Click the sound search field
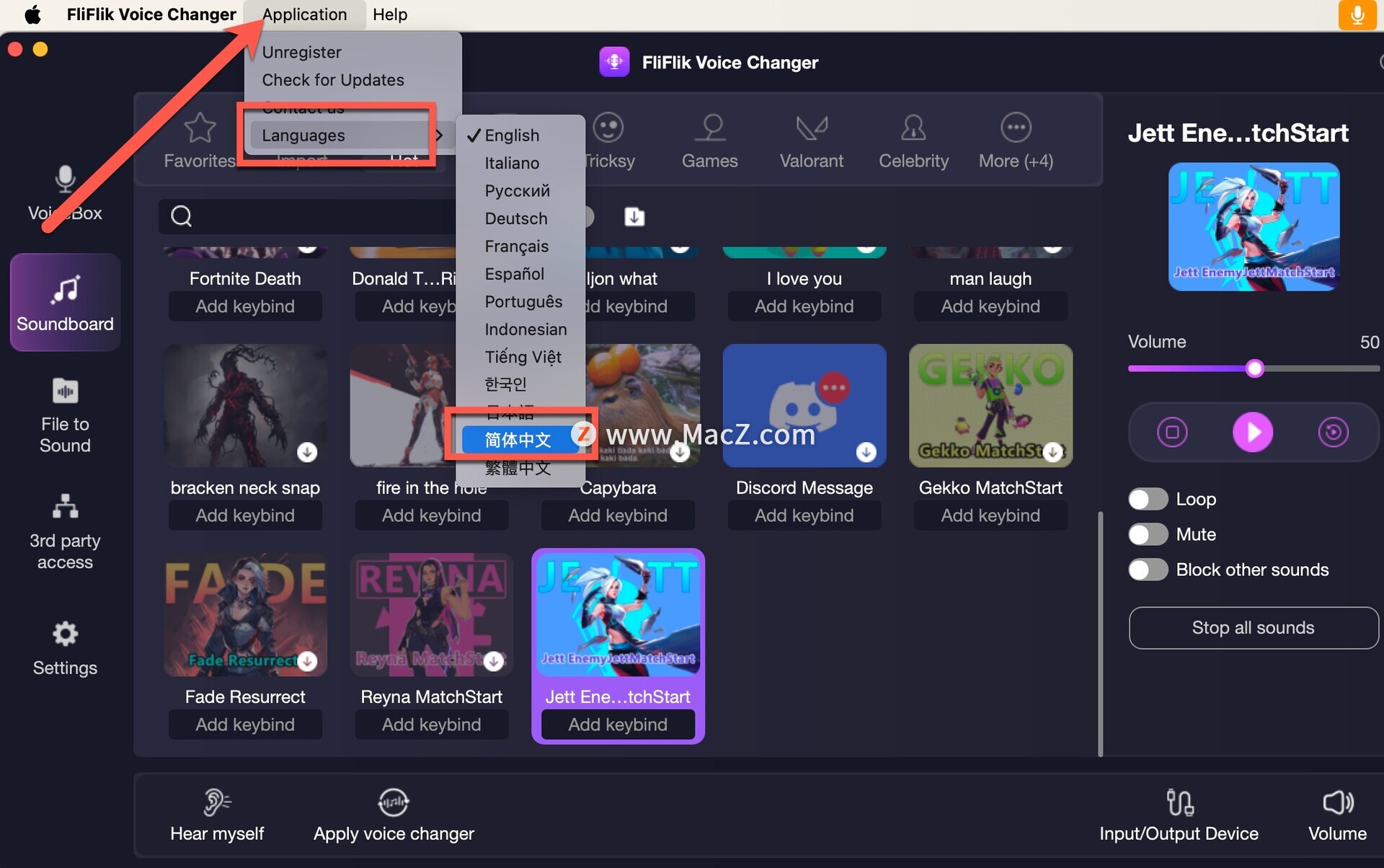1384x868 pixels. point(306,216)
